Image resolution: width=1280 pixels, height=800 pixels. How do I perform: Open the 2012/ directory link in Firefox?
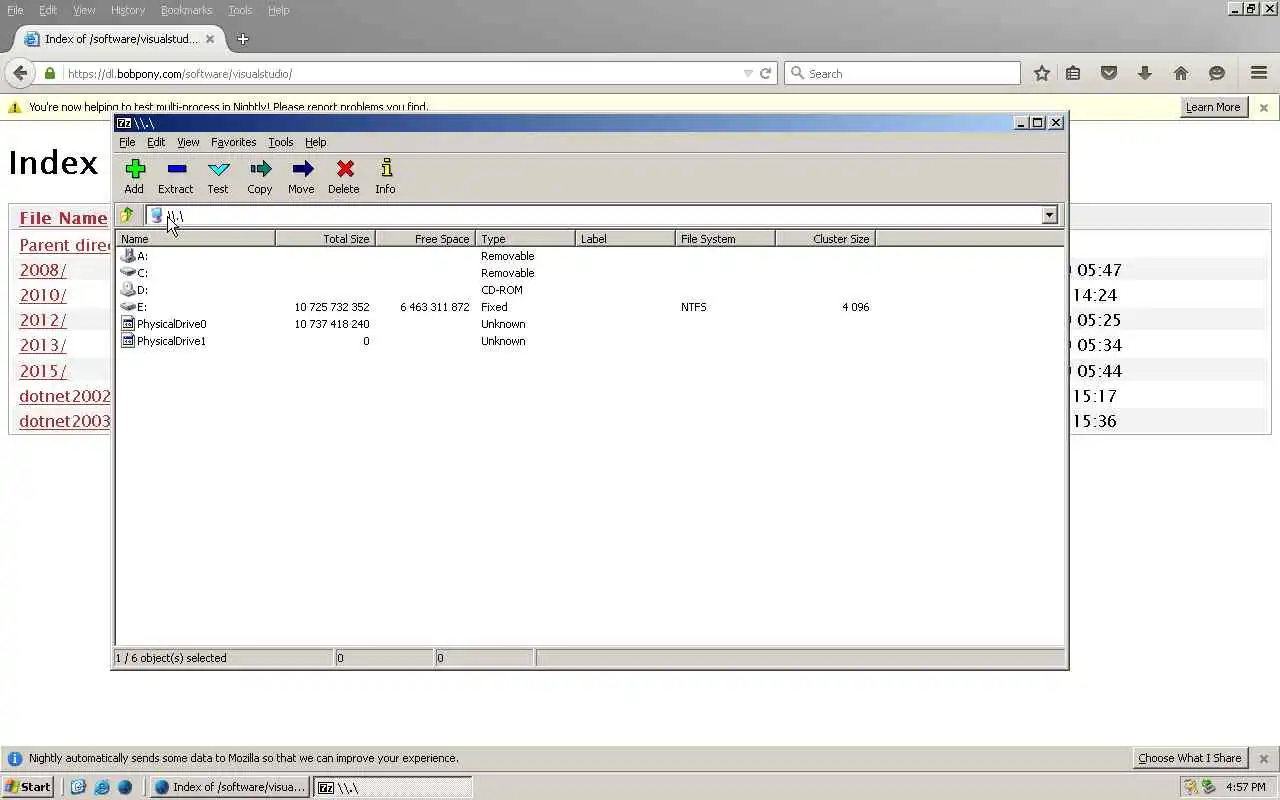tap(42, 320)
